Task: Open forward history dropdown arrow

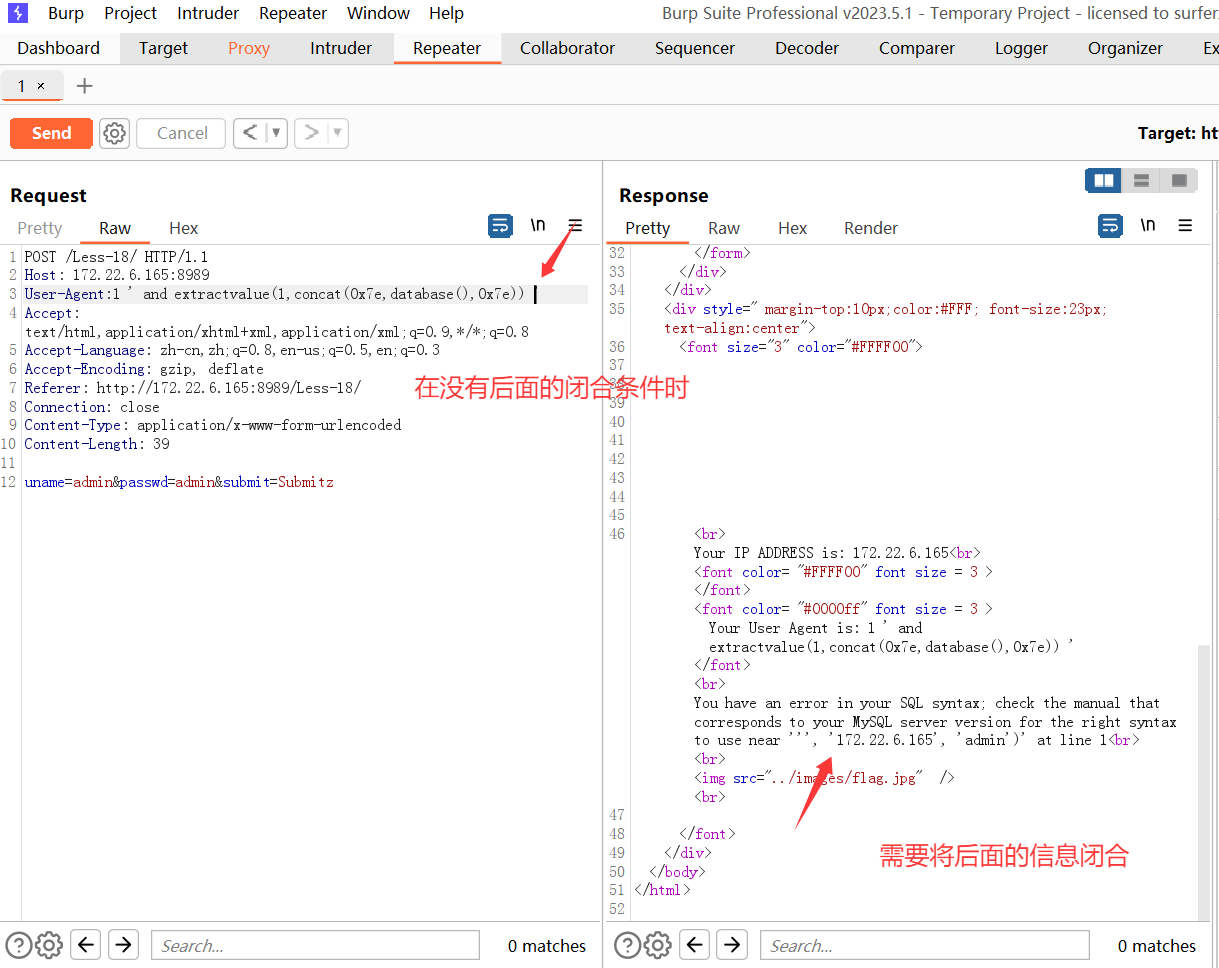Action: click(x=337, y=133)
